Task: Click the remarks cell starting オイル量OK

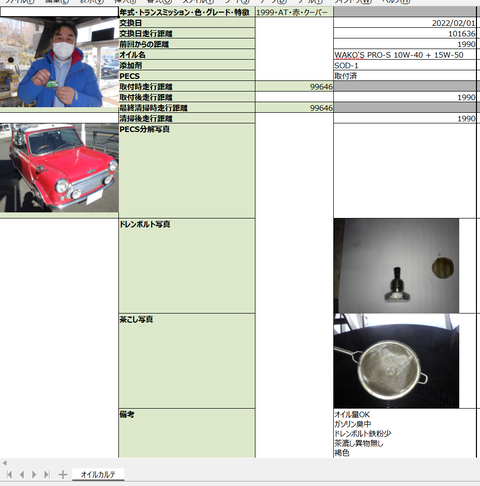Action: tap(405, 433)
